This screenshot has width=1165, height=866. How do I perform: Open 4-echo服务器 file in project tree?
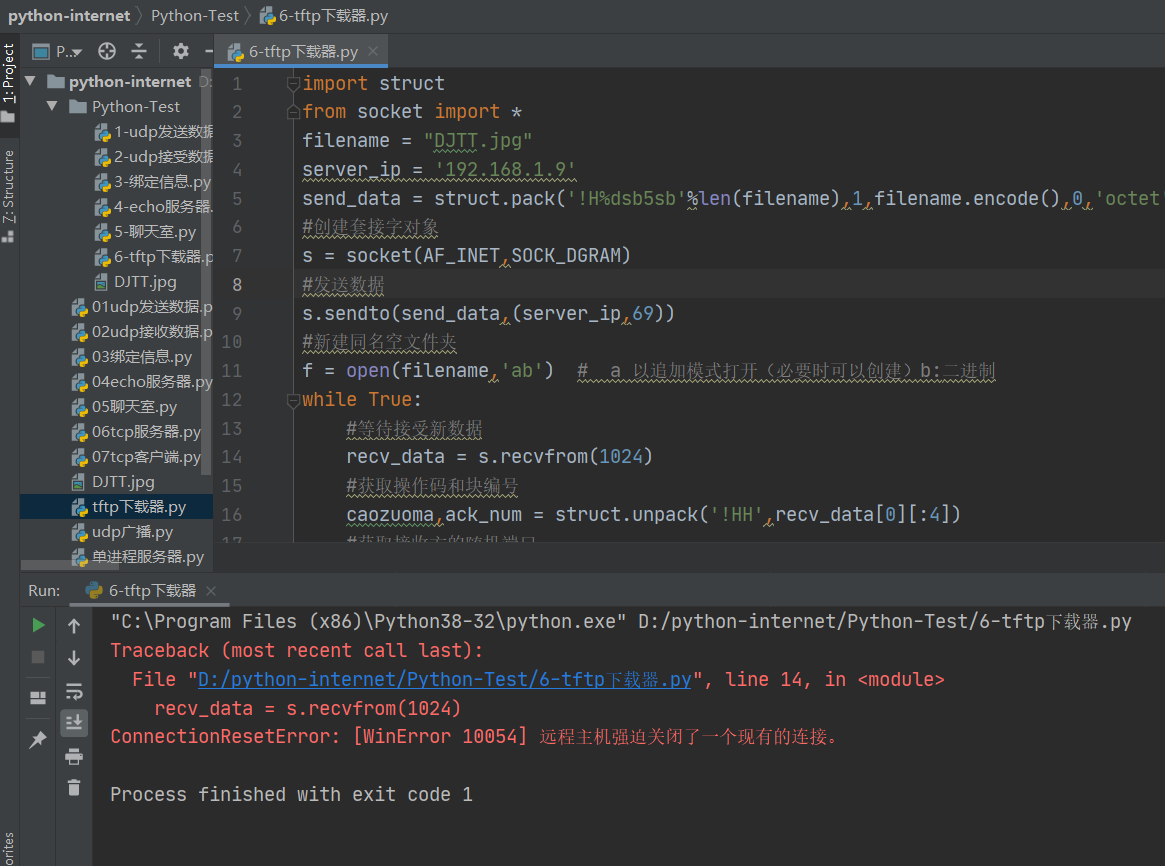click(x=154, y=206)
